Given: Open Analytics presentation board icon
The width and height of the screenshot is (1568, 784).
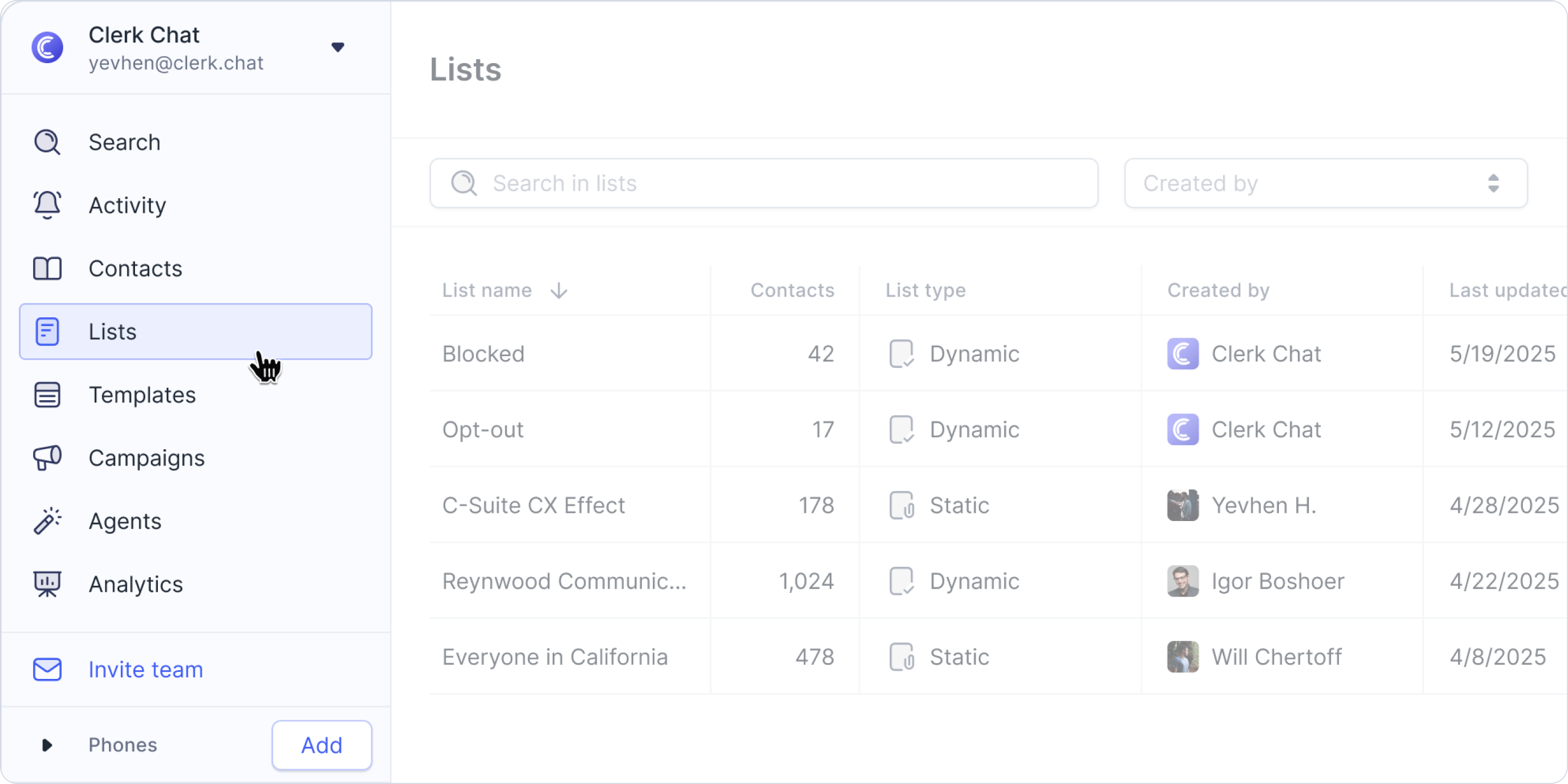Looking at the screenshot, I should tap(47, 584).
